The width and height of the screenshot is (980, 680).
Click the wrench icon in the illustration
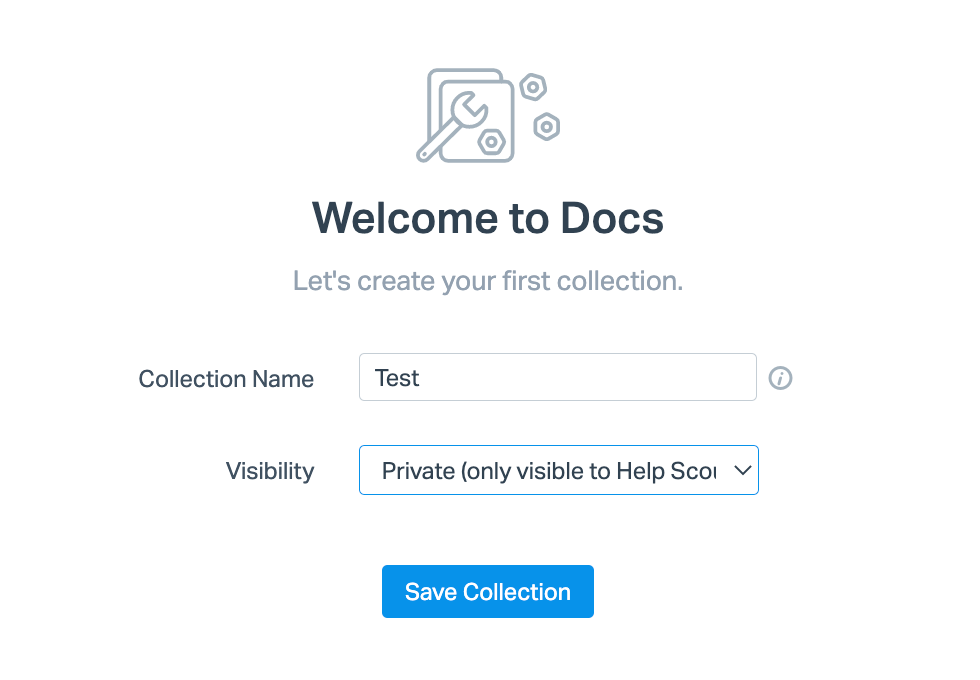452,127
